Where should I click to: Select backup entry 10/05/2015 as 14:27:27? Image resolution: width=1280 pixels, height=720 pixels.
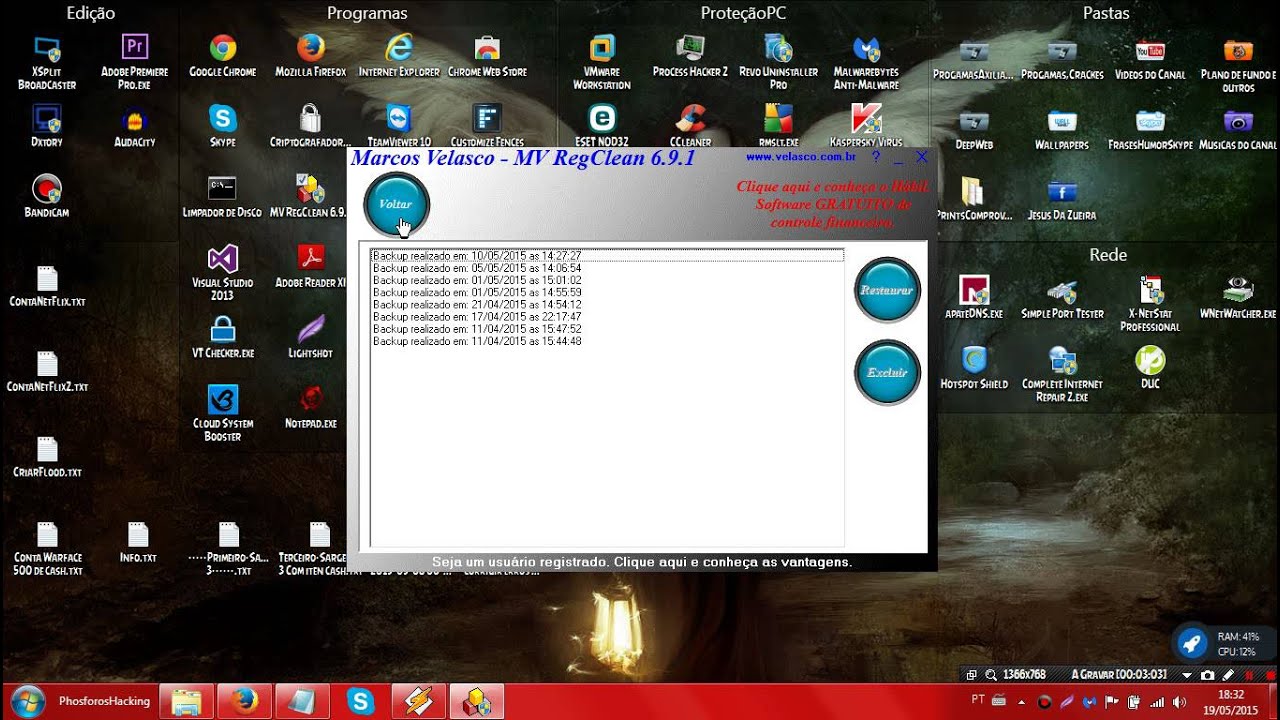607,256
